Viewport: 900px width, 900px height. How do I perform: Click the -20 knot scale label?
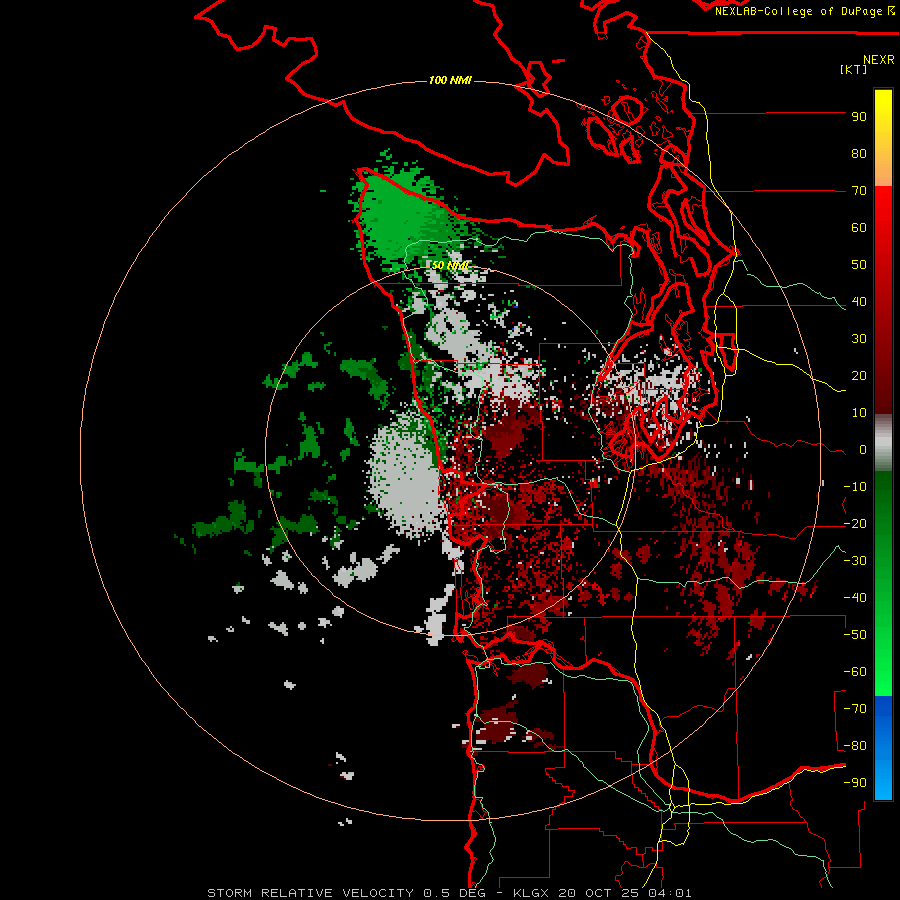(x=855, y=524)
